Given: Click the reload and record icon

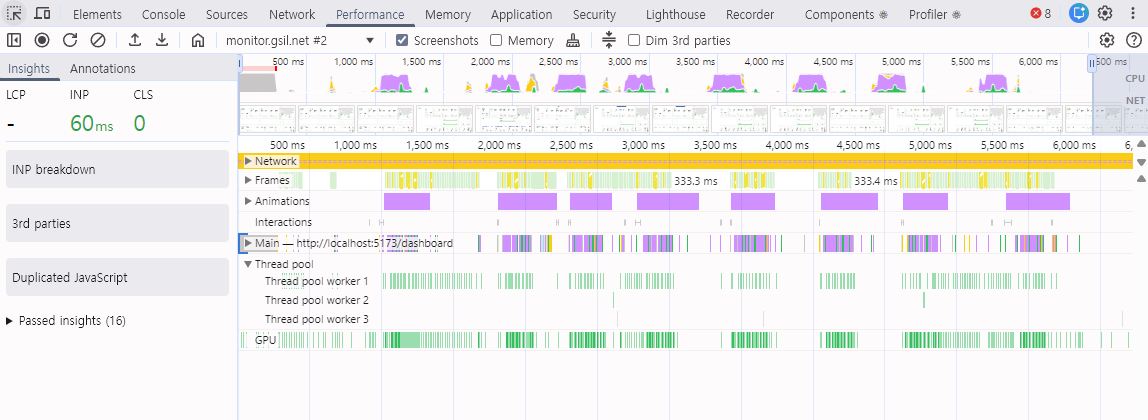Looking at the screenshot, I should (x=70, y=40).
